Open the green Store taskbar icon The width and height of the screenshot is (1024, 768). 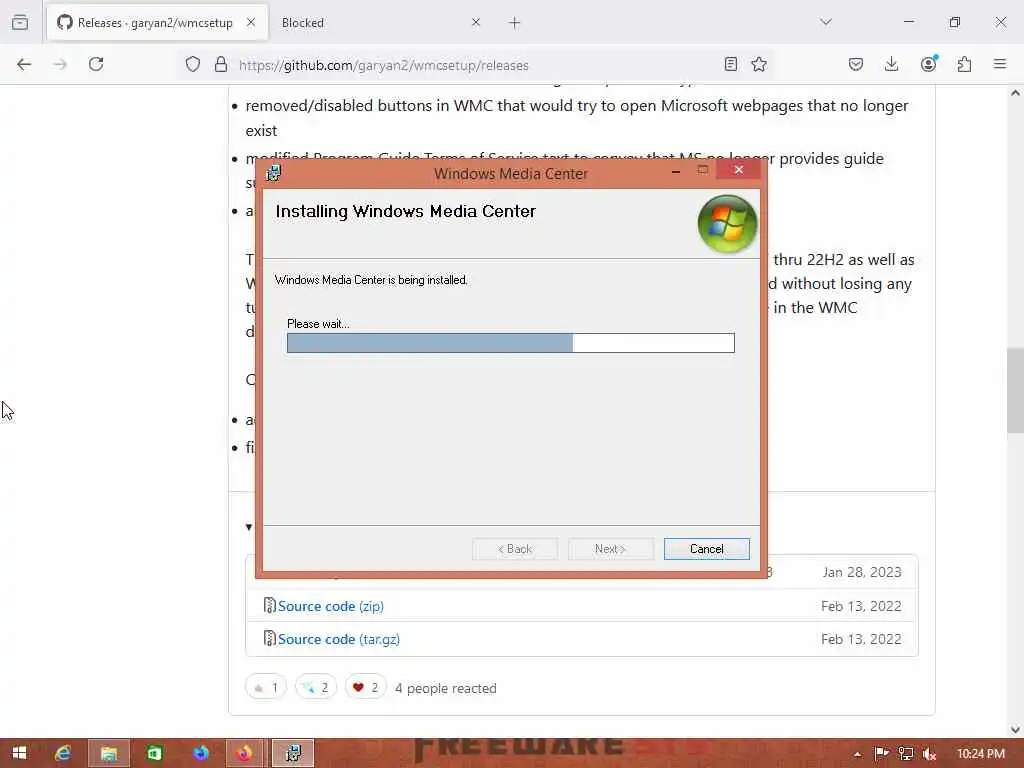click(154, 753)
